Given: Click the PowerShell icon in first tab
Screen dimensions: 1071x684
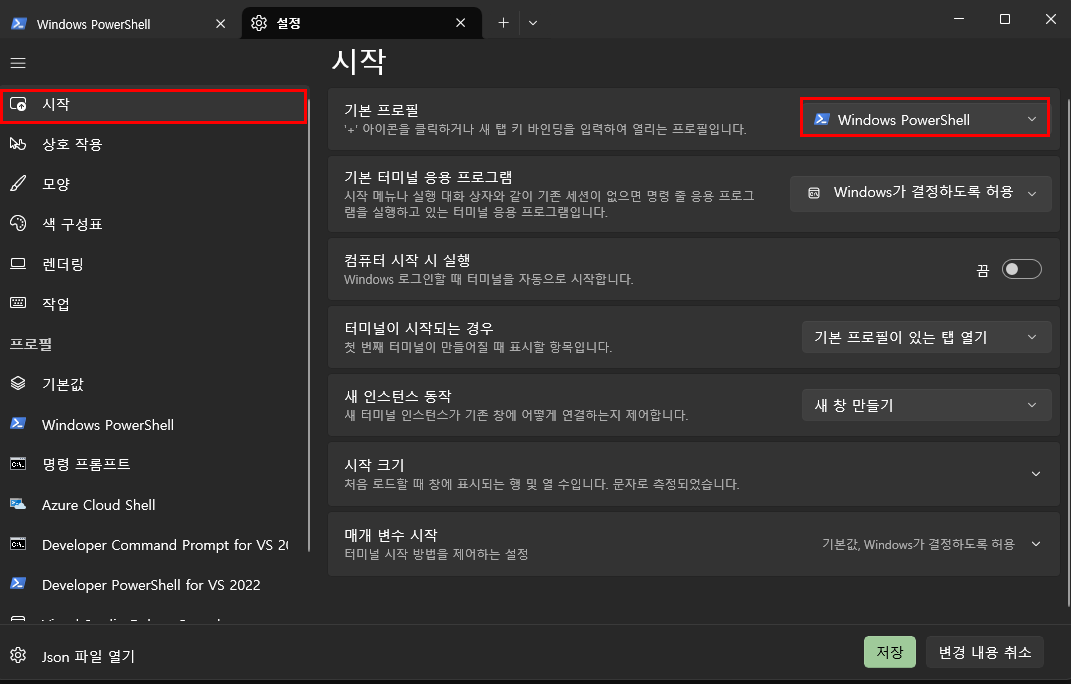Looking at the screenshot, I should click(x=18, y=24).
